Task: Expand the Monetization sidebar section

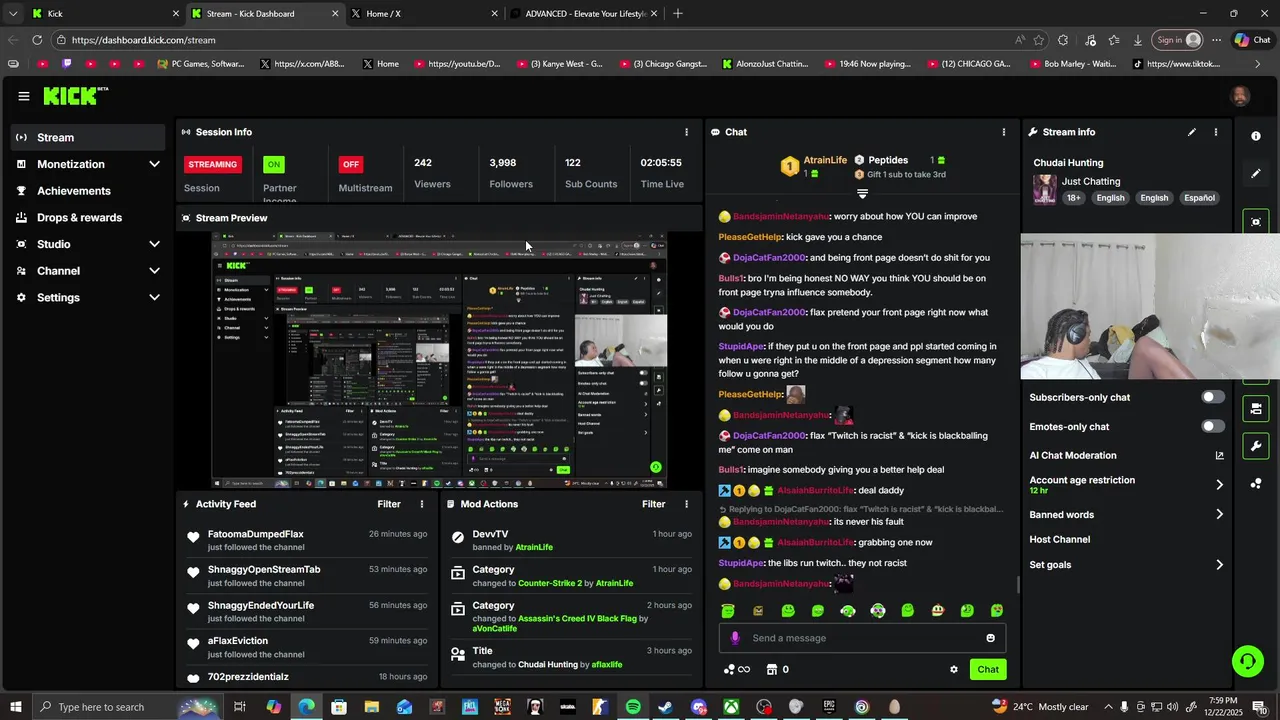Action: (154, 164)
